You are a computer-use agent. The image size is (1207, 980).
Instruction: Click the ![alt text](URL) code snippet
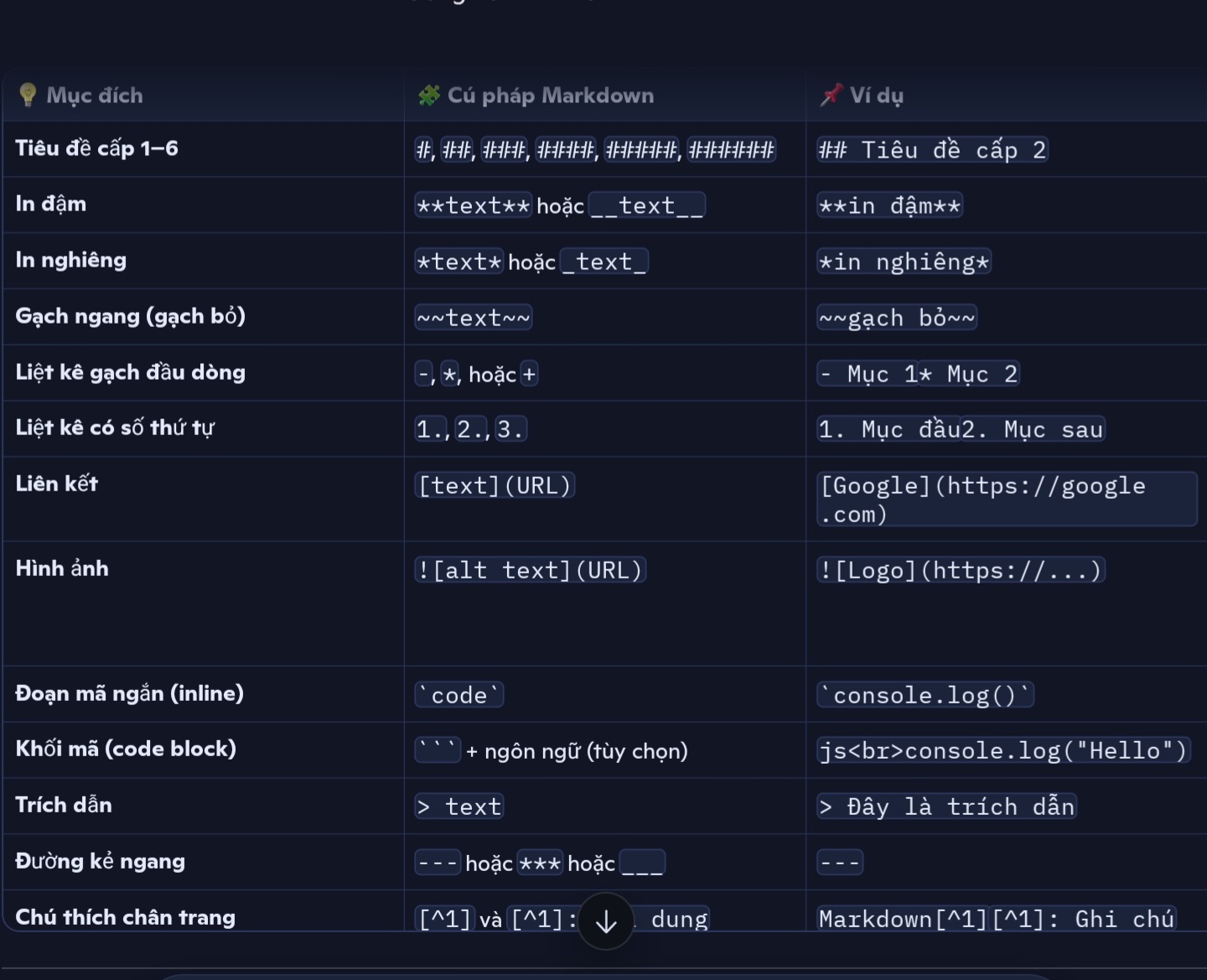click(531, 570)
